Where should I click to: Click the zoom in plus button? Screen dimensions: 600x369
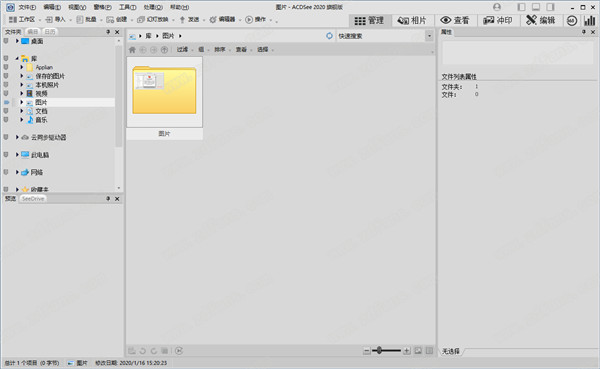click(407, 351)
